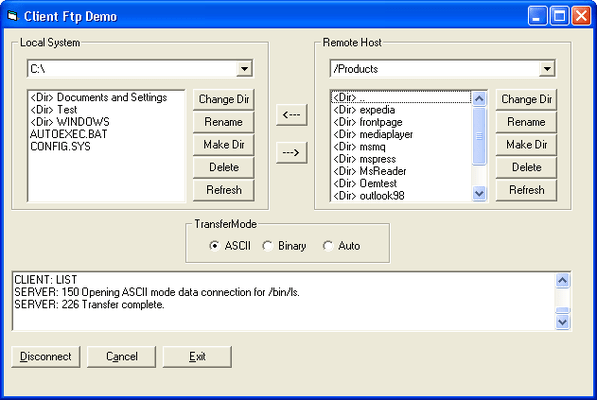Screen dimensions: 597x400
Task: Maximize the Client Ftp Demo window
Action: coord(559,16)
